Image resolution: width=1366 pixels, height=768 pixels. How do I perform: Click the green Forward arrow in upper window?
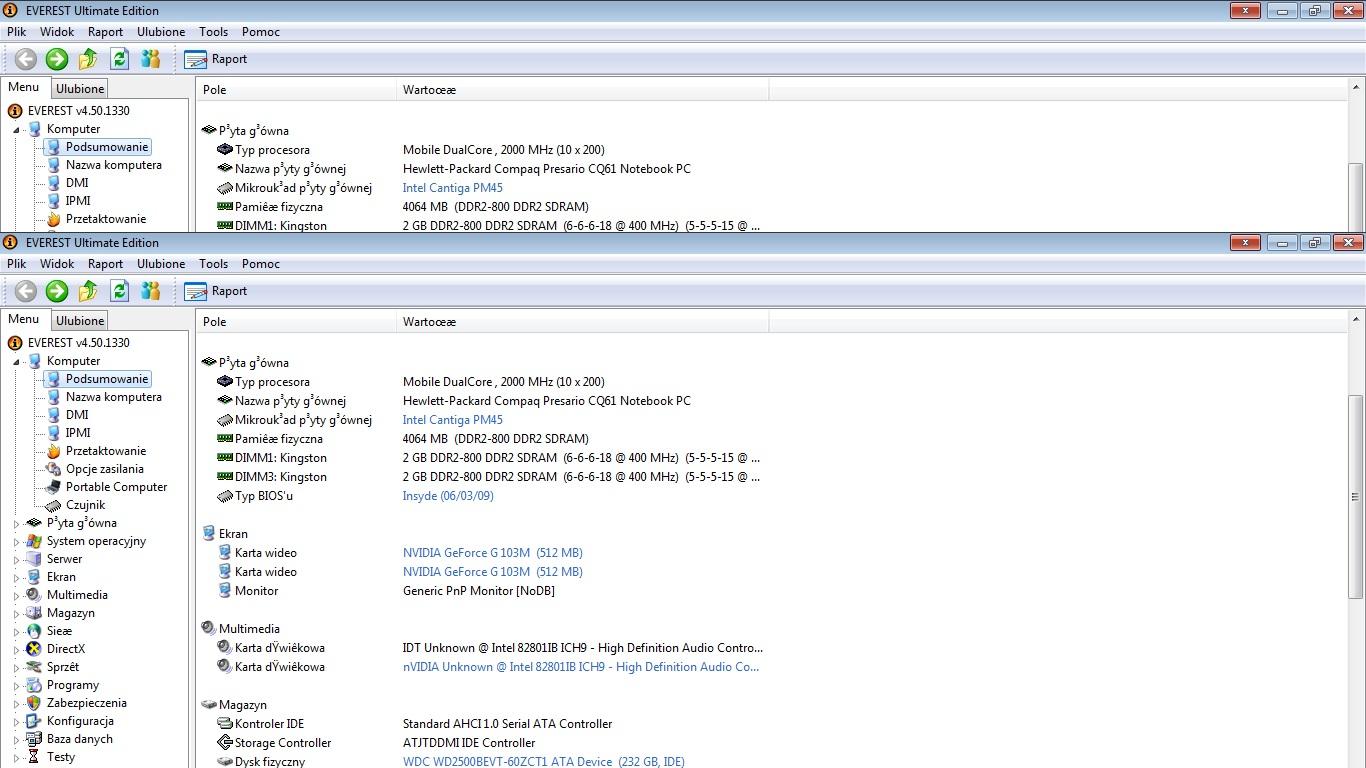tap(57, 59)
